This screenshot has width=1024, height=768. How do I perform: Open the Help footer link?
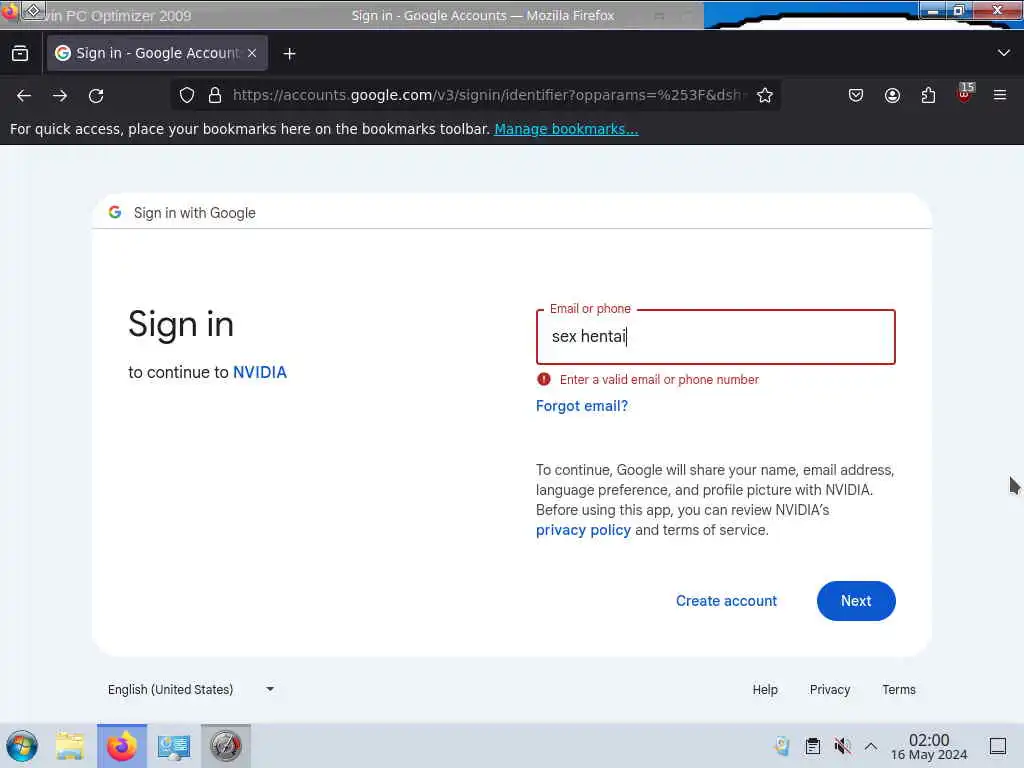click(765, 690)
